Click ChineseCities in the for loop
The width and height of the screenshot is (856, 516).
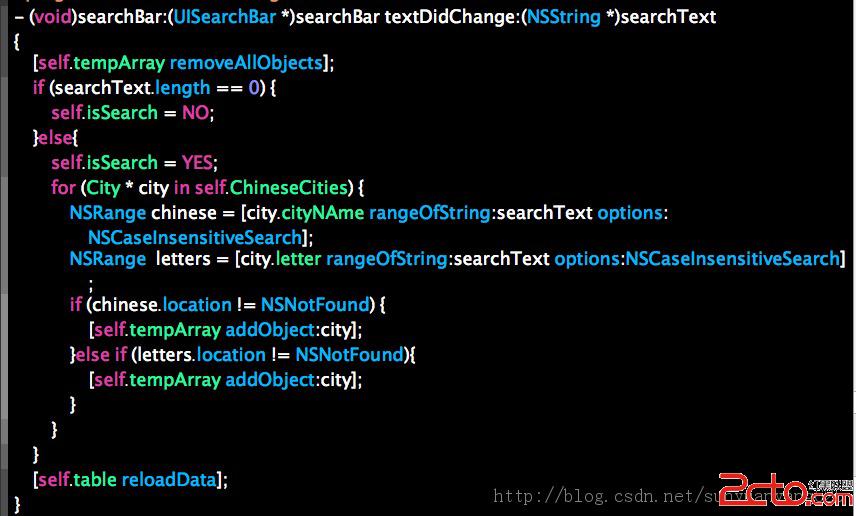pyautogui.click(x=292, y=188)
